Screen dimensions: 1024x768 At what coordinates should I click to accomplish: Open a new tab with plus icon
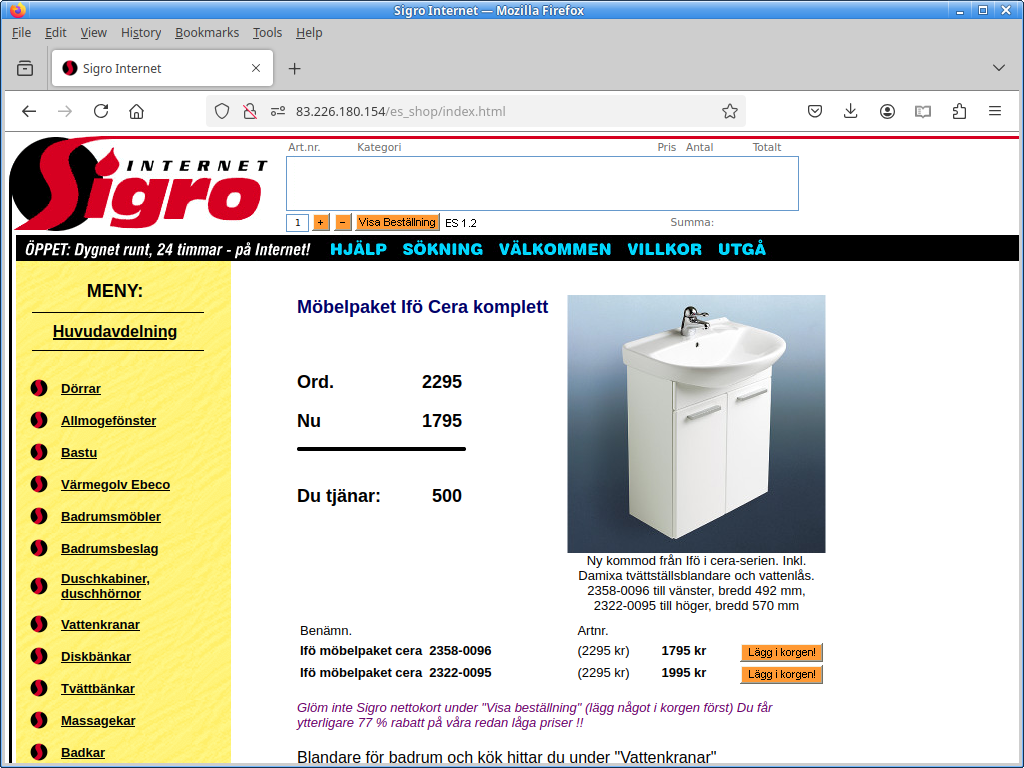(x=295, y=69)
